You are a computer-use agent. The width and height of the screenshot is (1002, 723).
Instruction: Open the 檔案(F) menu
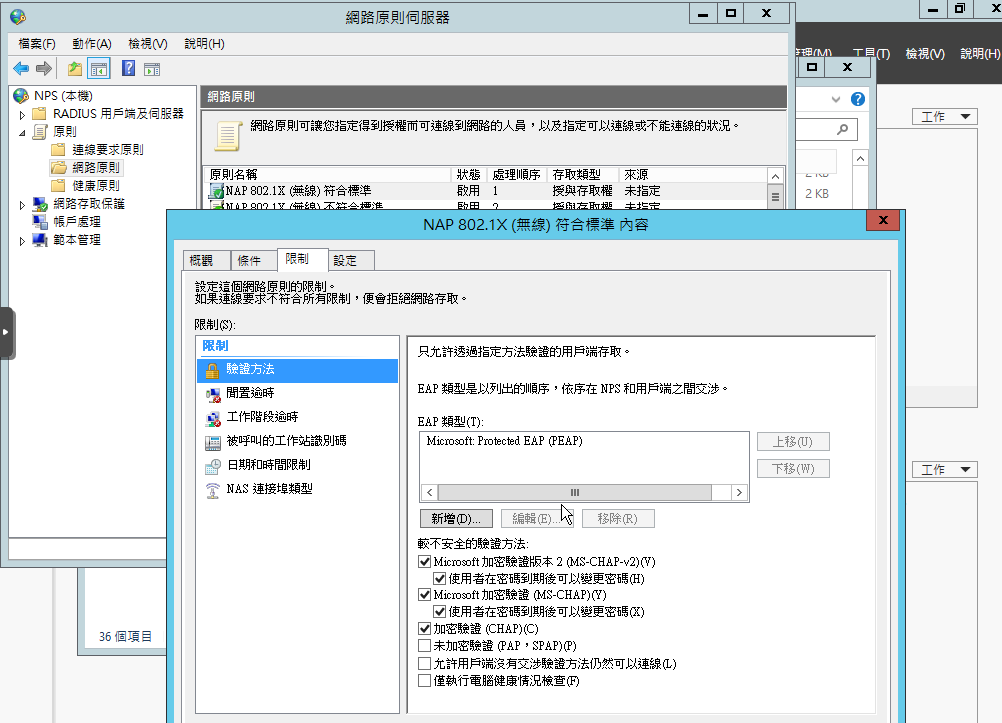point(37,43)
